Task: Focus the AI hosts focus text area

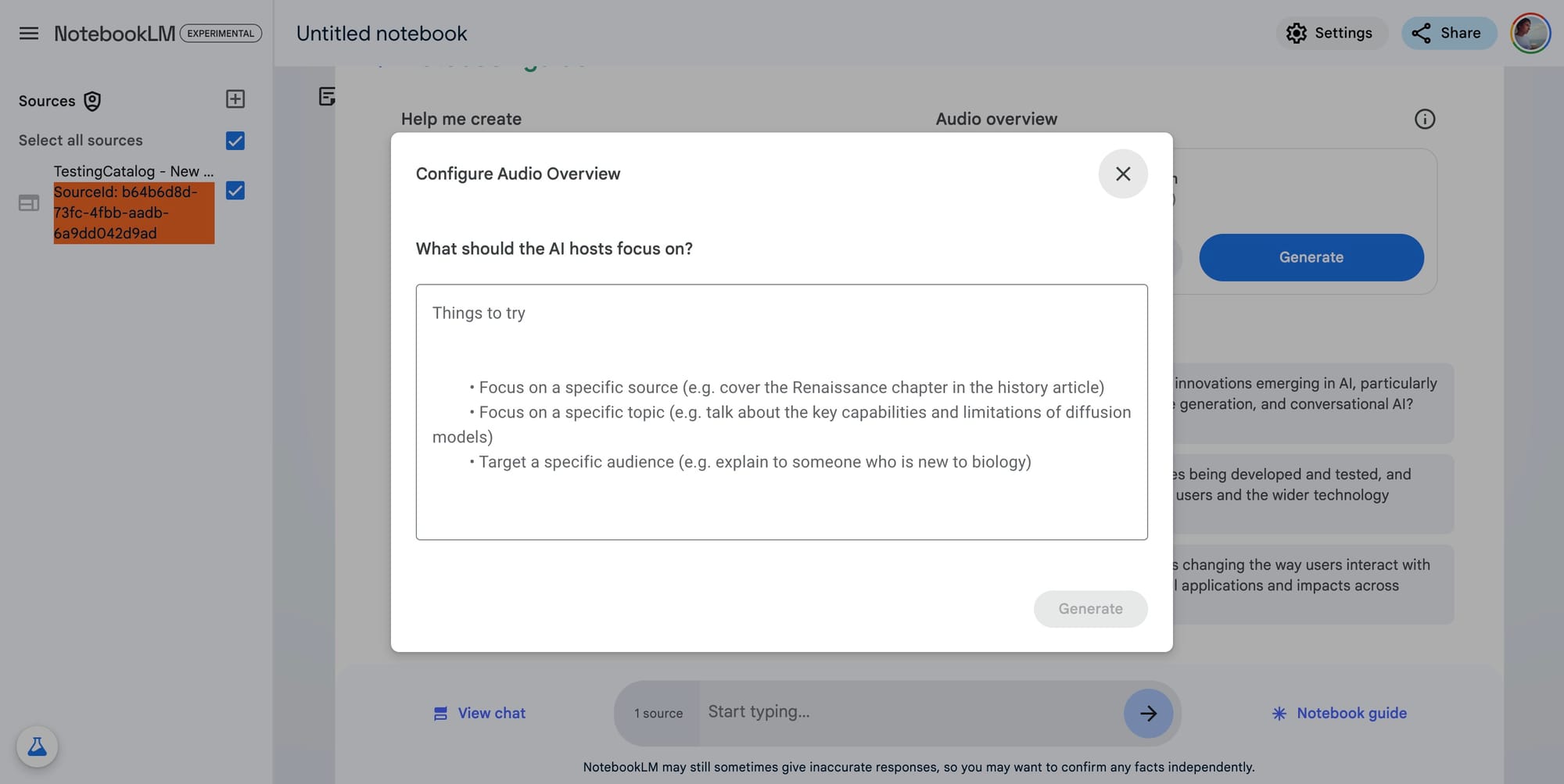Action: [x=782, y=412]
